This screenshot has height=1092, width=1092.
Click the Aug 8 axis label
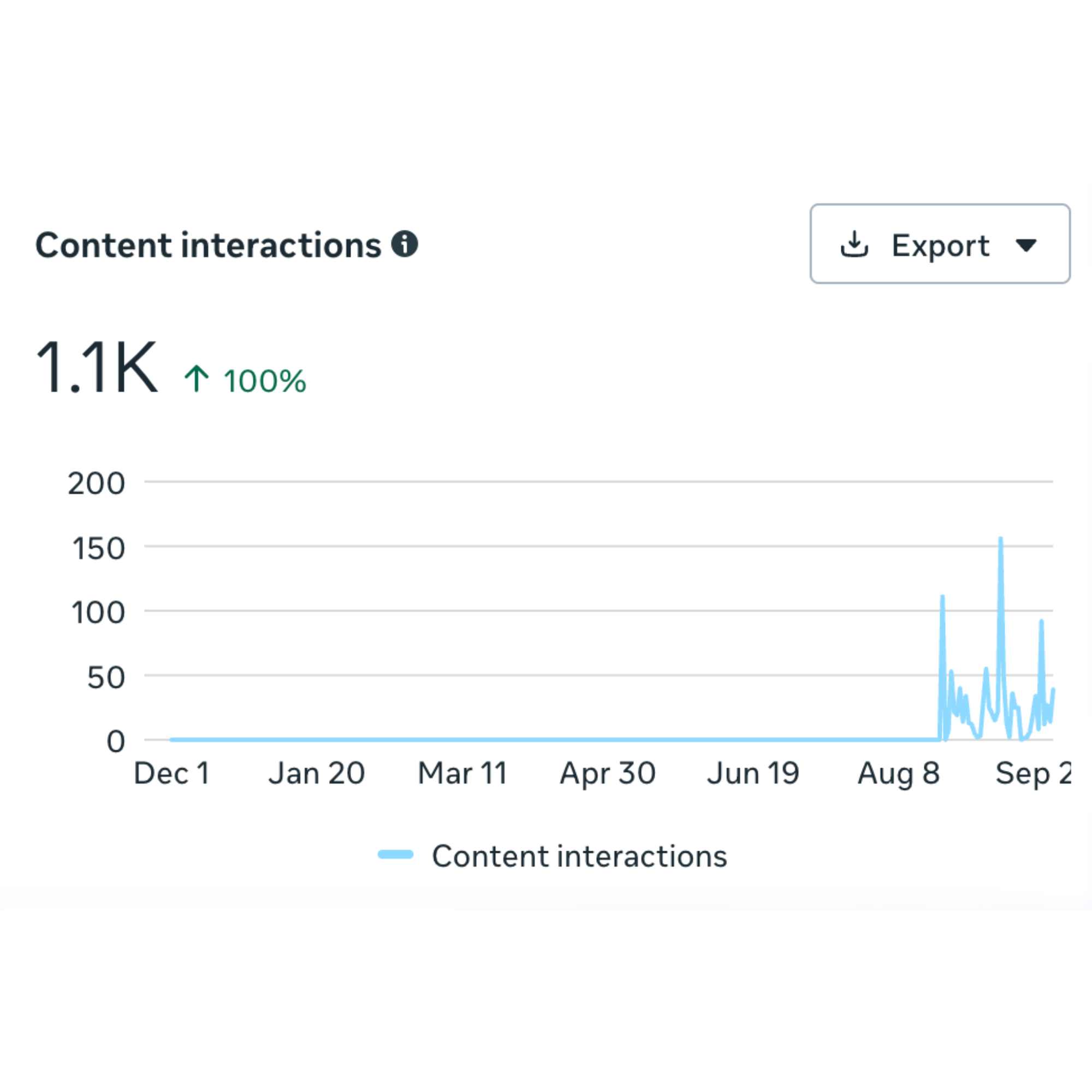(x=899, y=773)
